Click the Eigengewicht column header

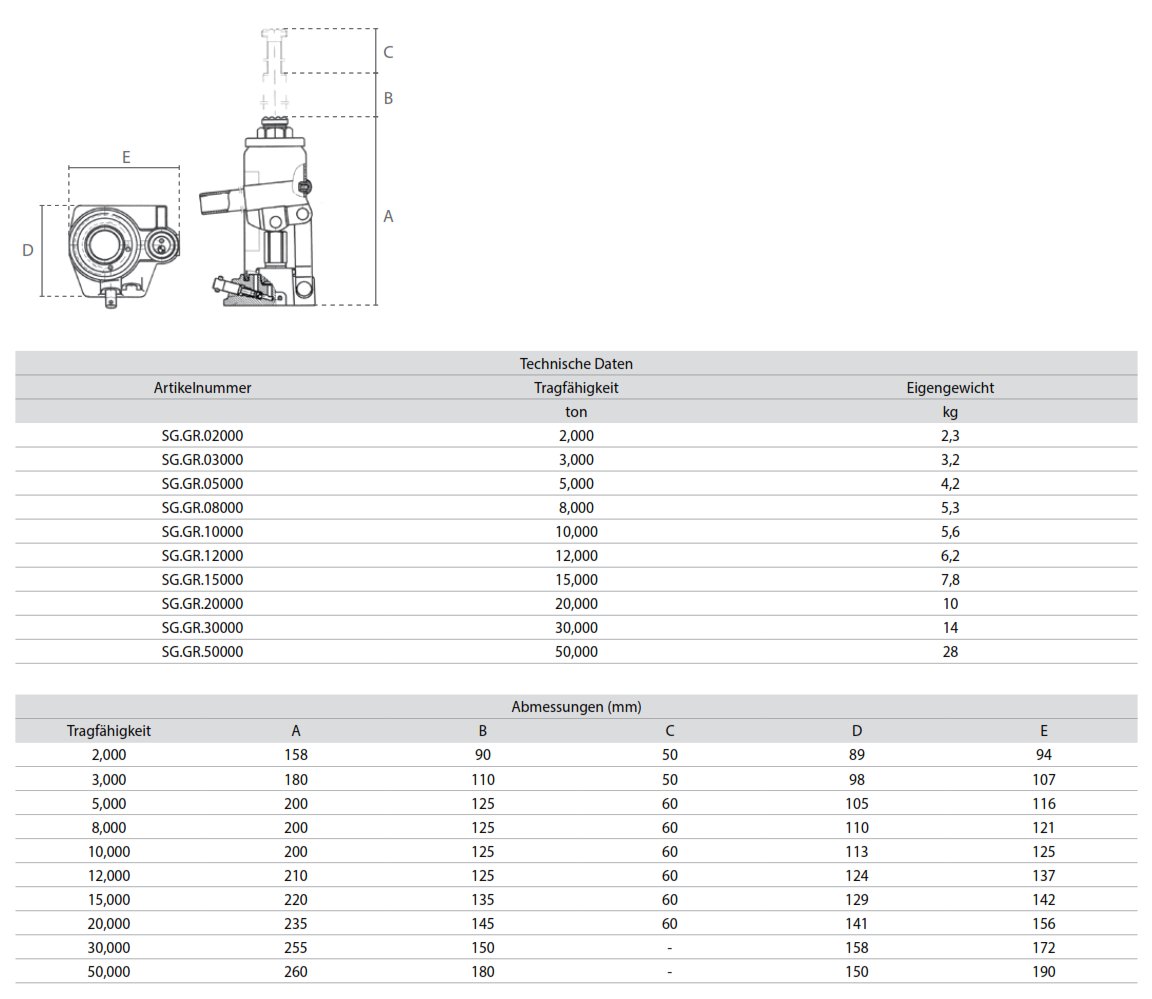click(951, 388)
